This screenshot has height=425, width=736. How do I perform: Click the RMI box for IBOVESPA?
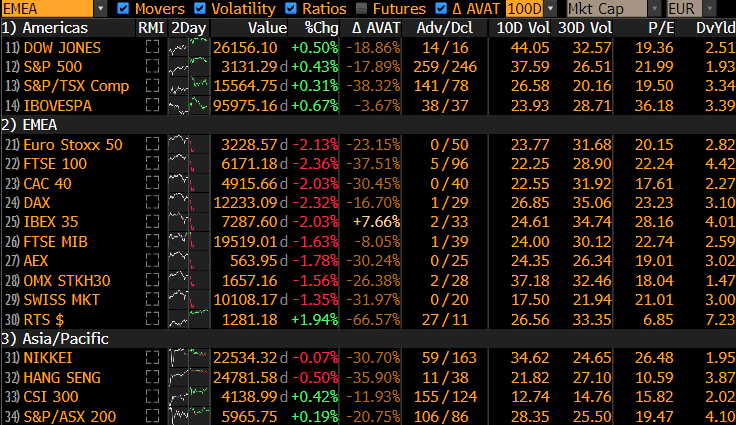click(152, 105)
